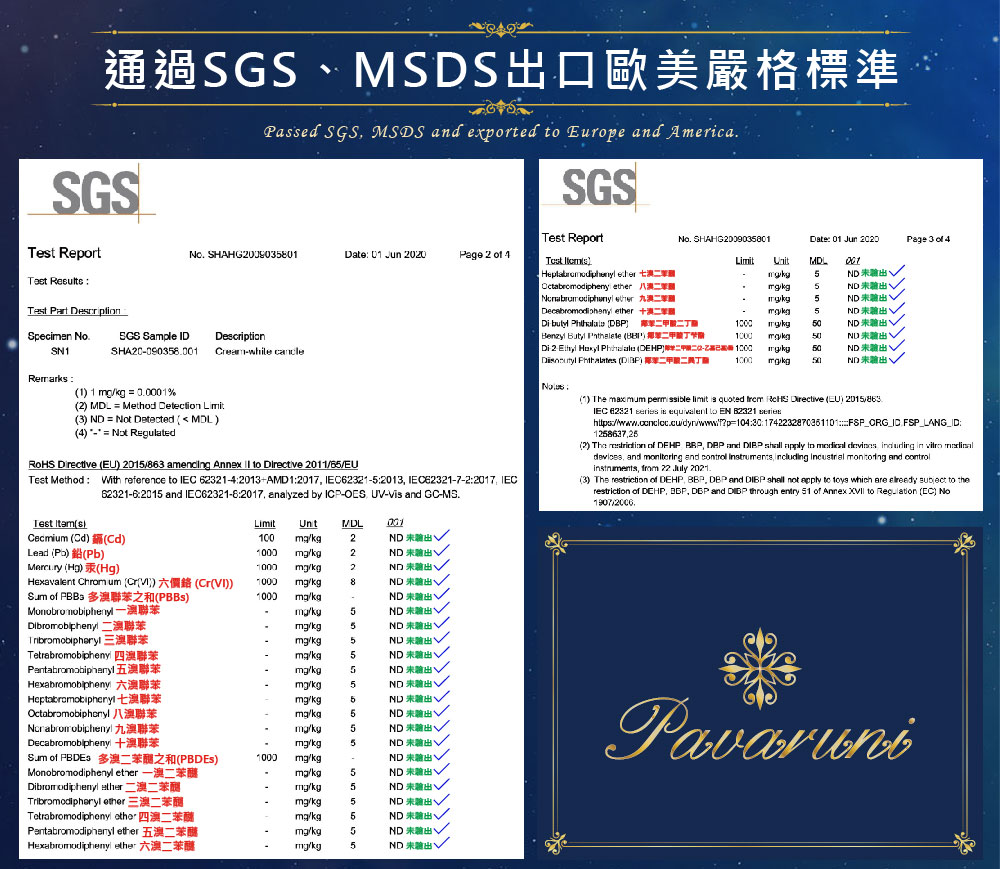This screenshot has width=1000, height=869.
Task: Click the 'Monobromodiphenyl ether' test item
Action: coord(112,773)
